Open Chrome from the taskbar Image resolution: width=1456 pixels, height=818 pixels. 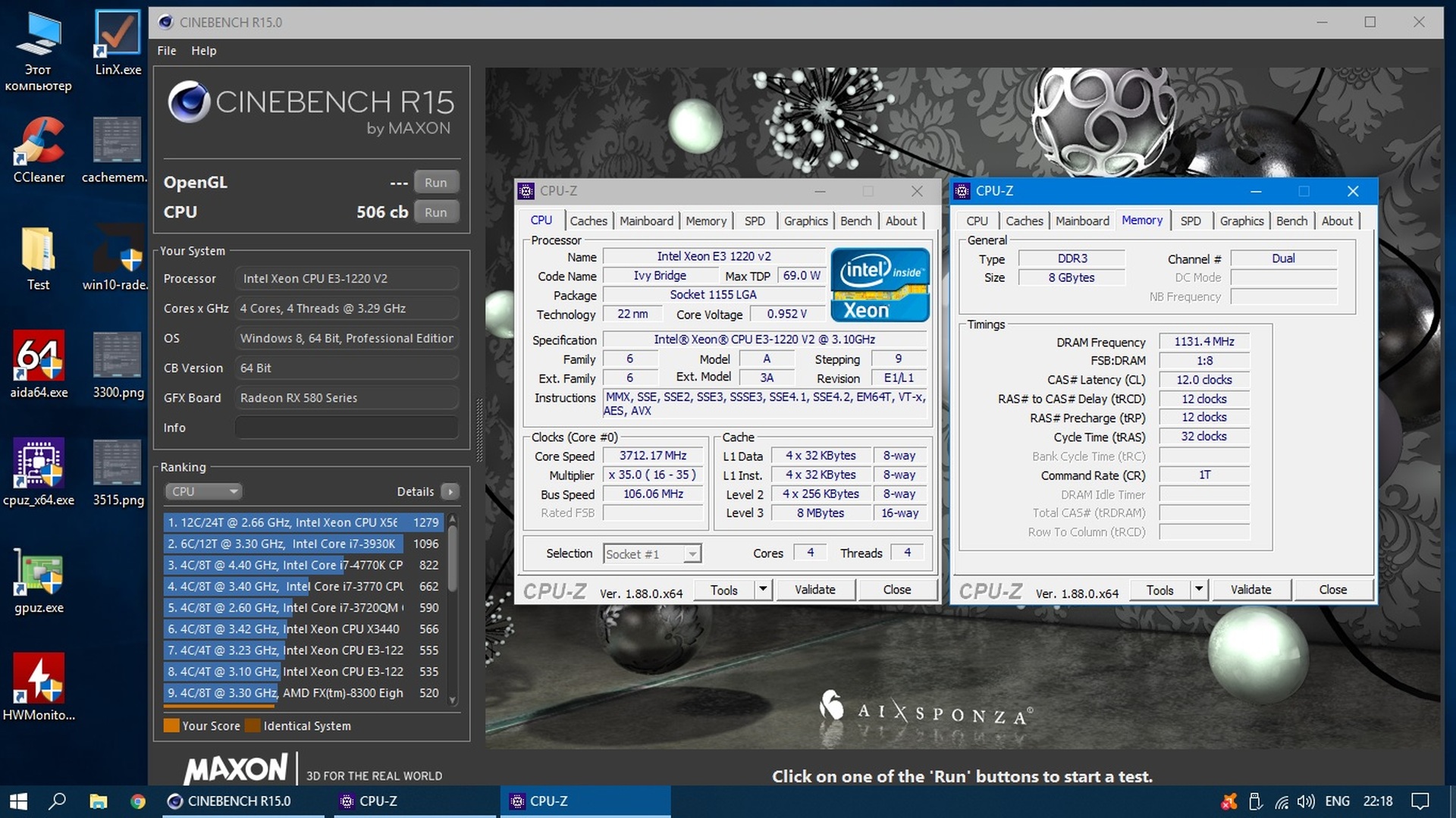coord(137,801)
